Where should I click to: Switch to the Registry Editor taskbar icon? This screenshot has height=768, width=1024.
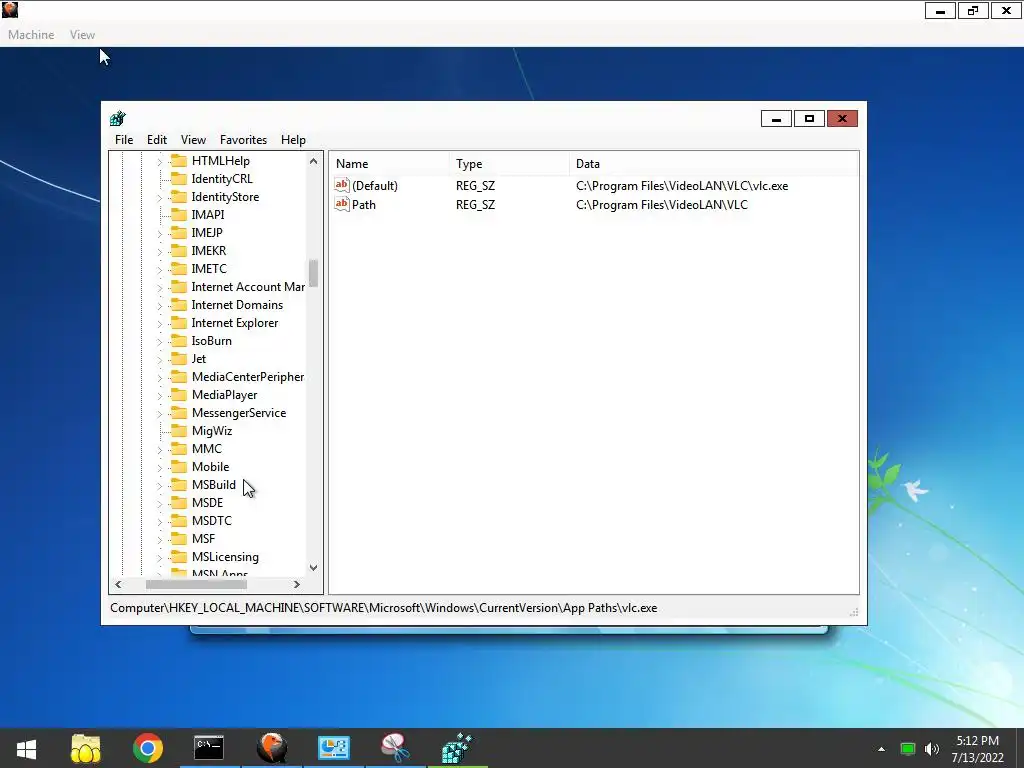coord(457,748)
